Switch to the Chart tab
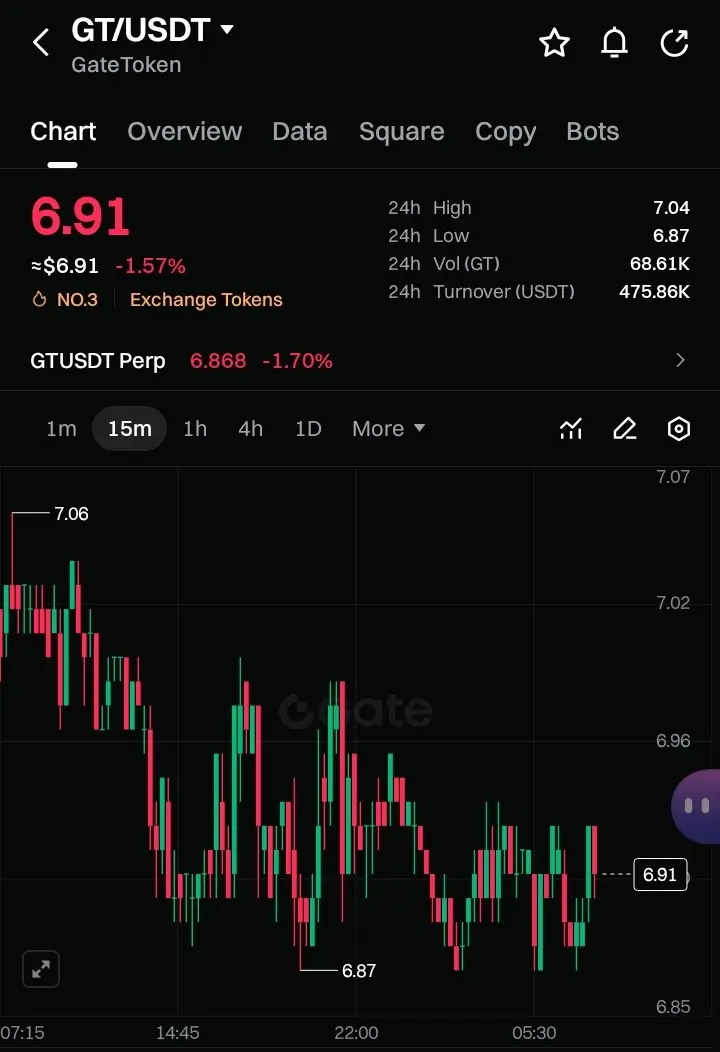 pos(63,132)
